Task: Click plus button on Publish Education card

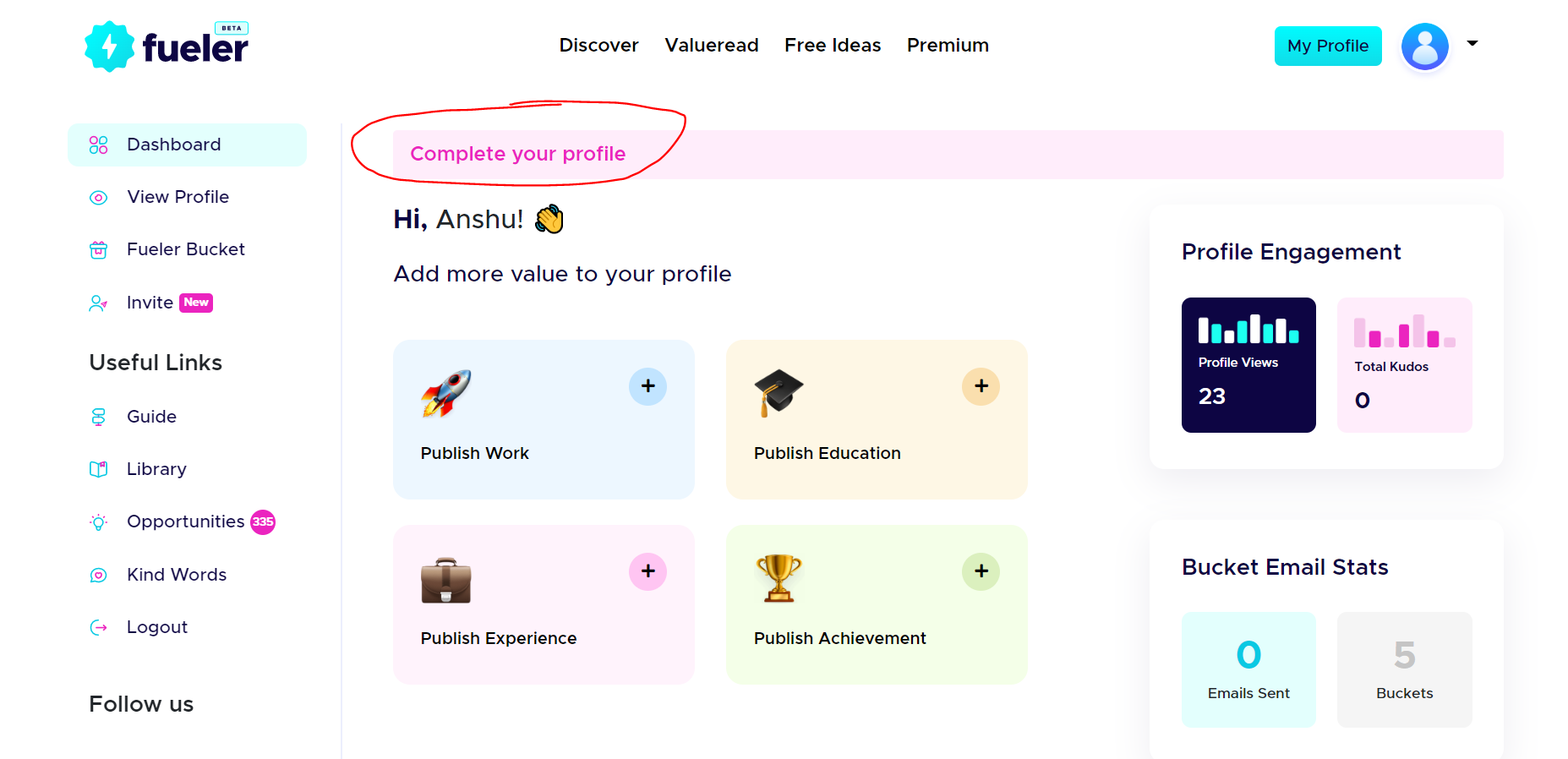Action: coord(981,386)
